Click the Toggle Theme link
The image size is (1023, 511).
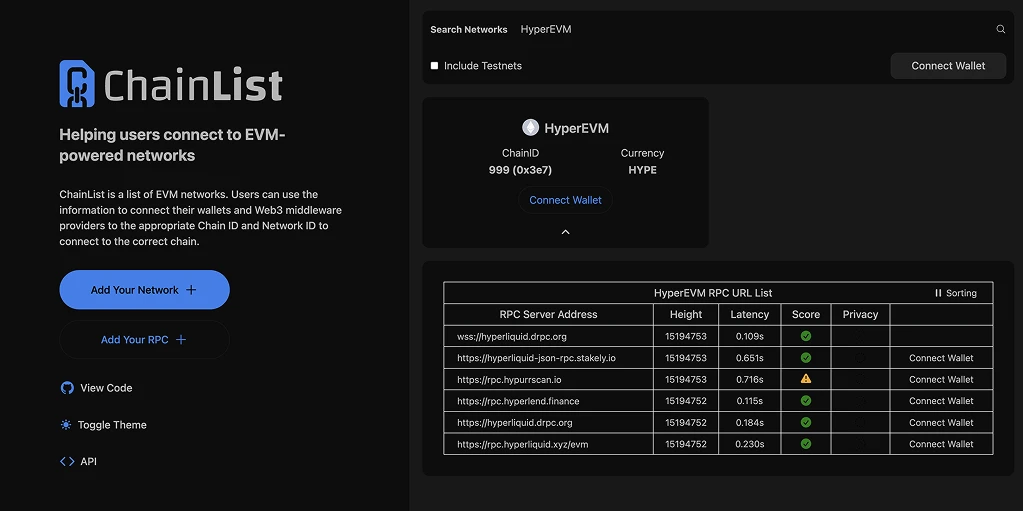[x=103, y=425]
